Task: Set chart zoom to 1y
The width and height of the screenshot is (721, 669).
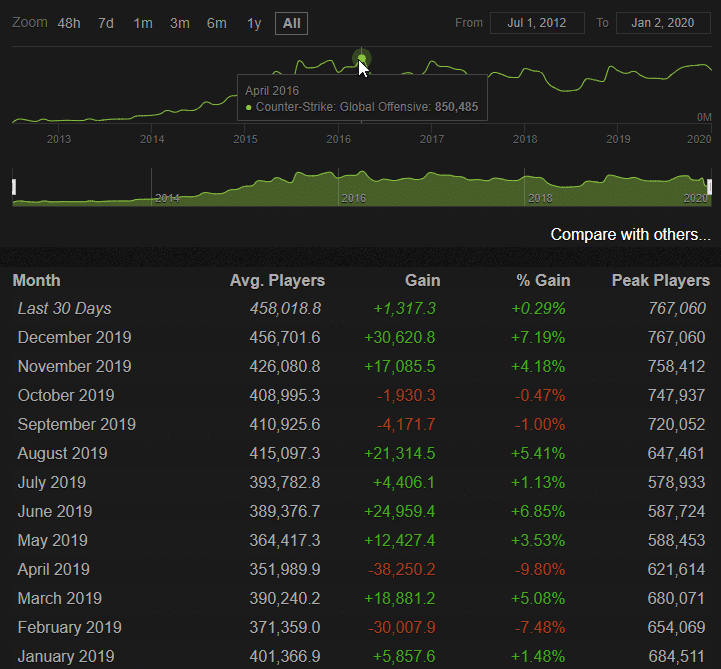Action: tap(254, 23)
